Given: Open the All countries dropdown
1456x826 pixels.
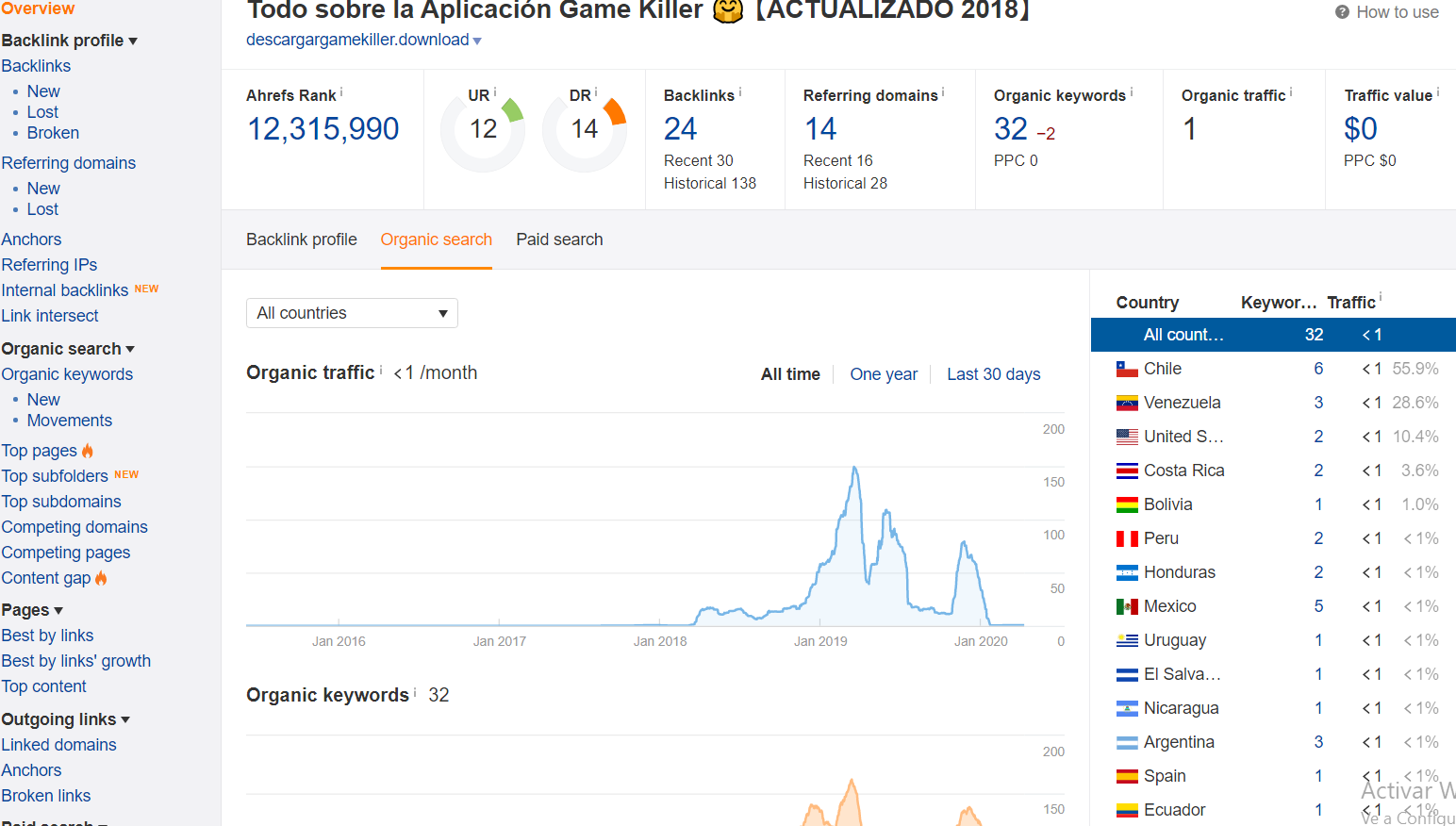Looking at the screenshot, I should tap(352, 313).
